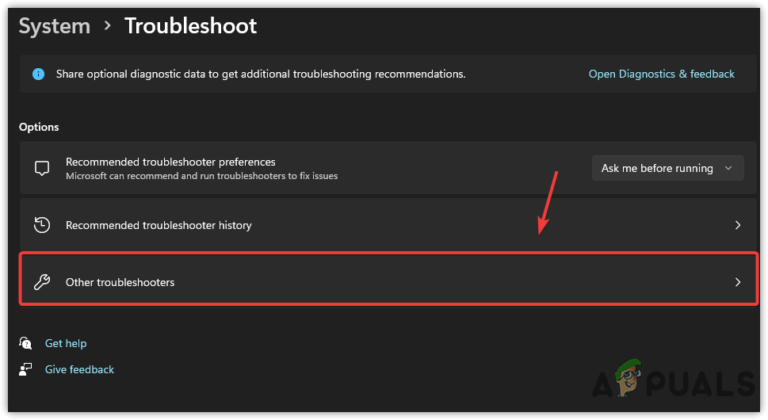Click the Troubleshoot page title
This screenshot has height=420, width=768.
pyautogui.click(x=191, y=26)
